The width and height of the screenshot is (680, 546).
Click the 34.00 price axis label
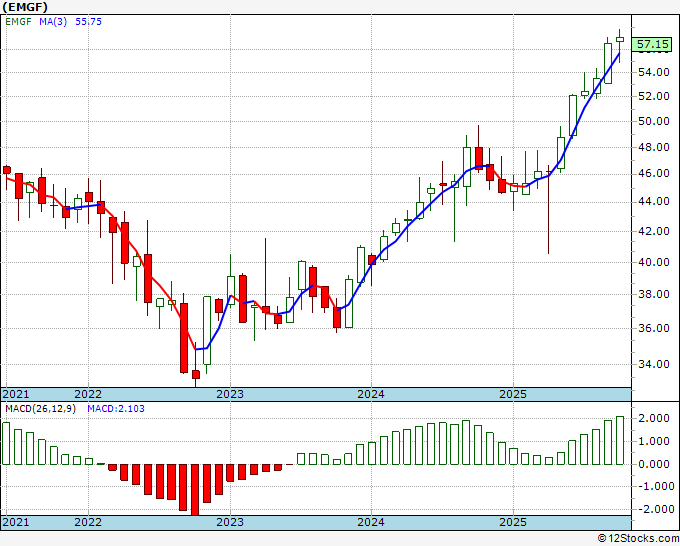click(x=654, y=364)
